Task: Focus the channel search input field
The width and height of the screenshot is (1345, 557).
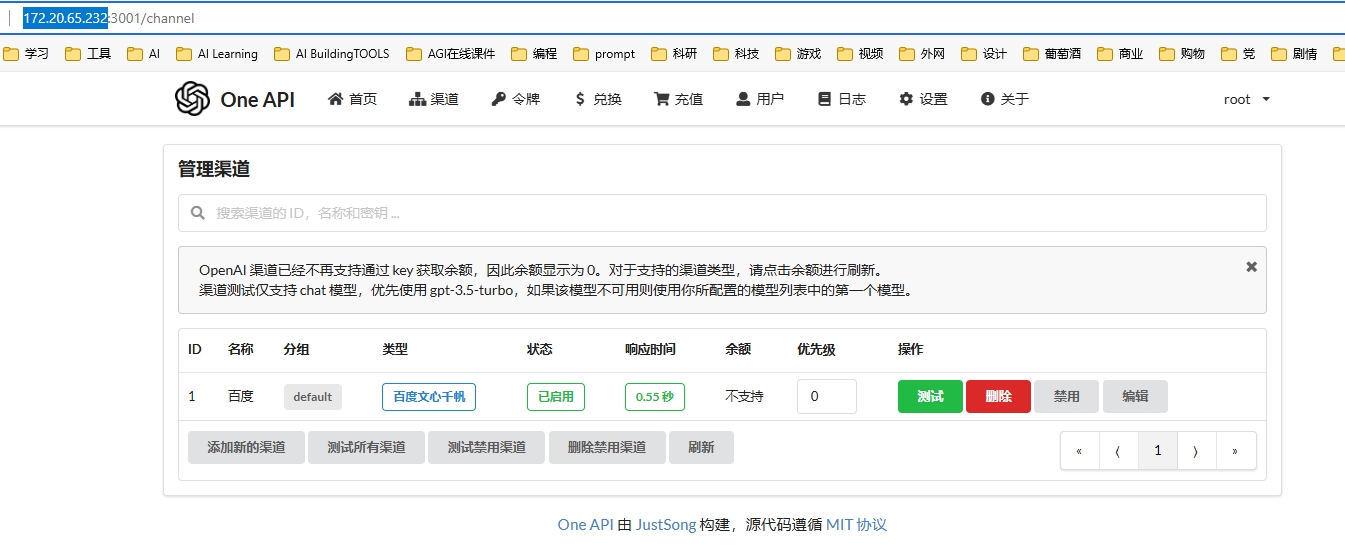Action: click(x=722, y=213)
